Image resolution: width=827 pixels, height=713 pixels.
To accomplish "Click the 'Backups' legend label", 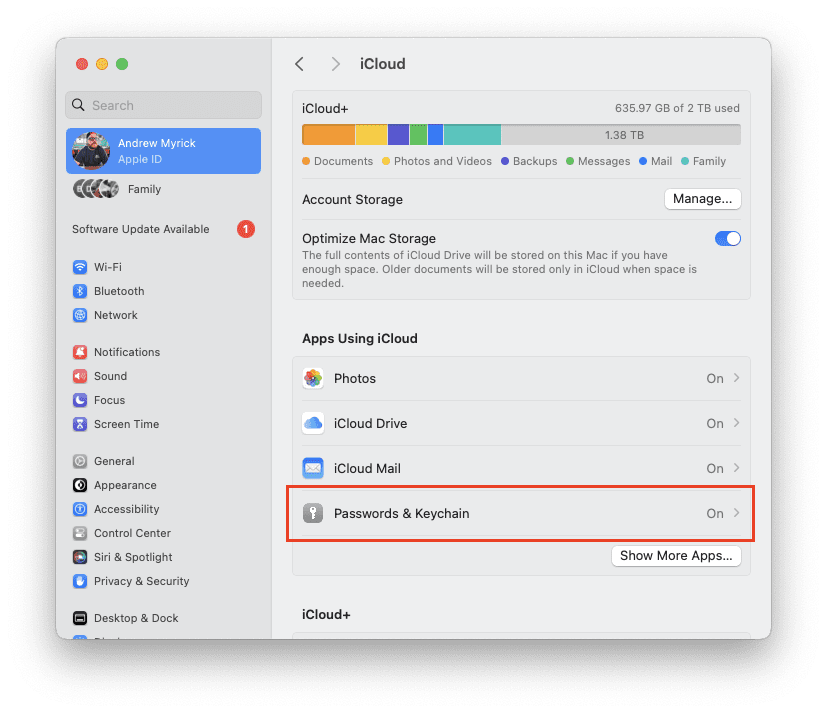I will click(x=535, y=161).
